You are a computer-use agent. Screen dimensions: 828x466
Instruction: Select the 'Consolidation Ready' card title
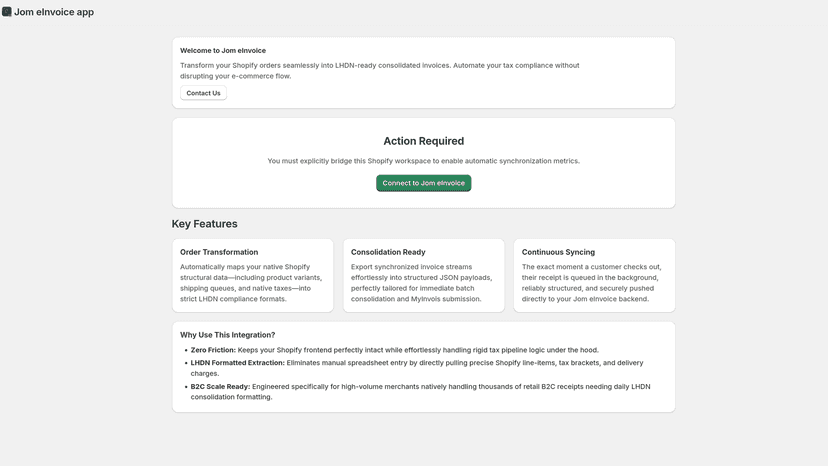[388, 252]
